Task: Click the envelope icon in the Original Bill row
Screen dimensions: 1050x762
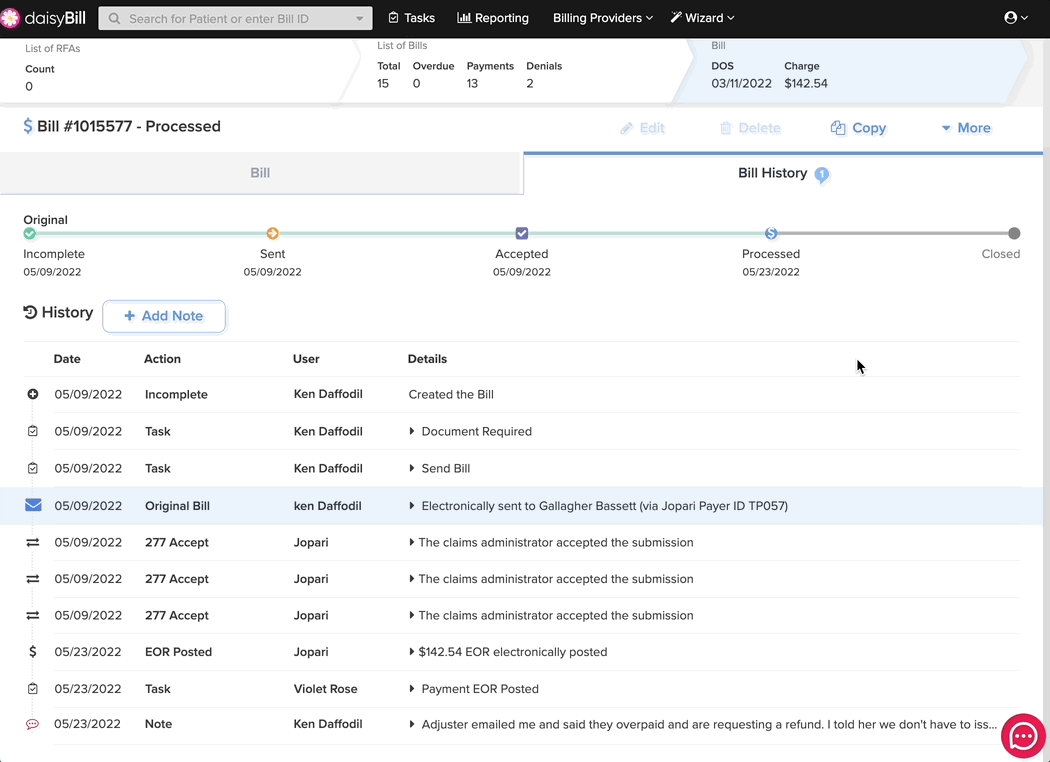Action: pyautogui.click(x=33, y=505)
